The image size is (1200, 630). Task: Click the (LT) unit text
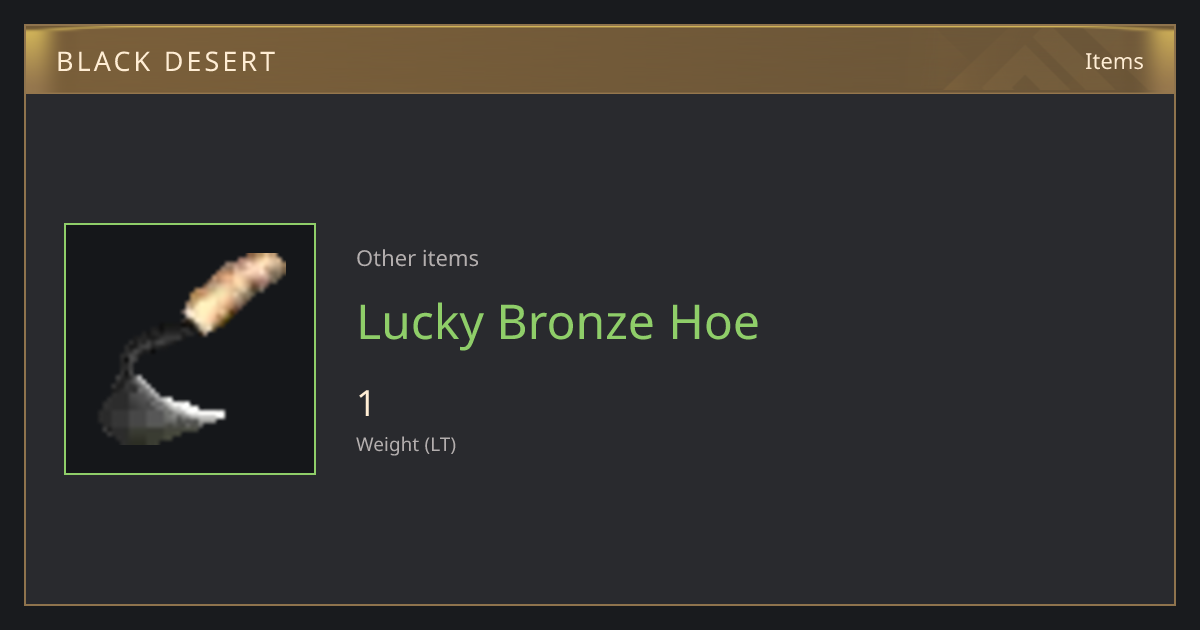click(x=441, y=444)
